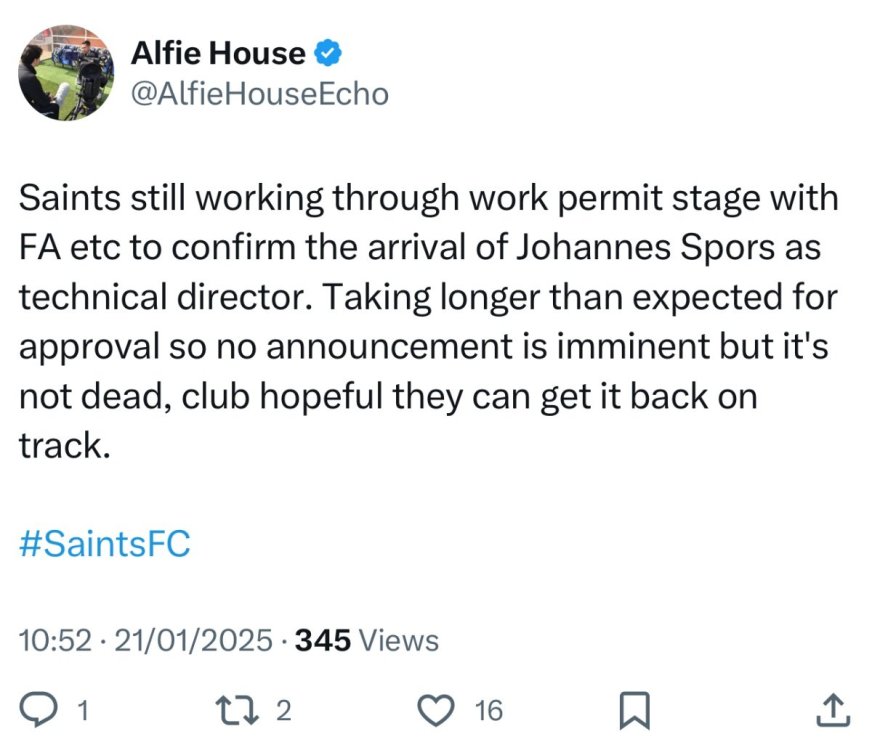The width and height of the screenshot is (872, 750).
Task: Click the word 'track.' ending the tweet
Action: tap(63, 445)
